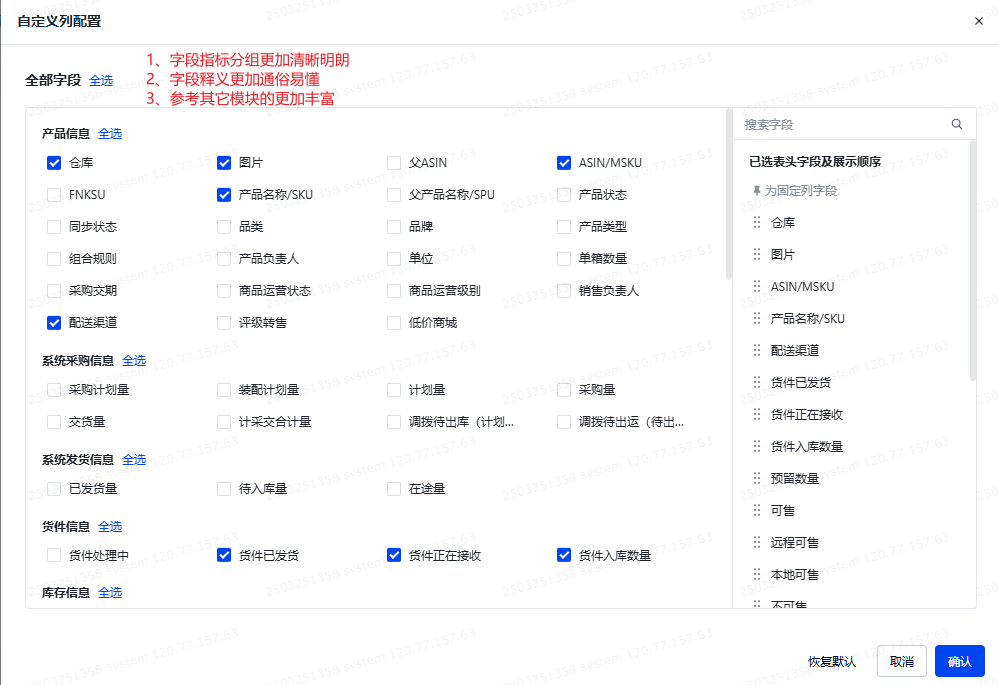The width and height of the screenshot is (998, 685).
Task: Click the drag handle of 货件正在接收 selected field
Action: [757, 414]
